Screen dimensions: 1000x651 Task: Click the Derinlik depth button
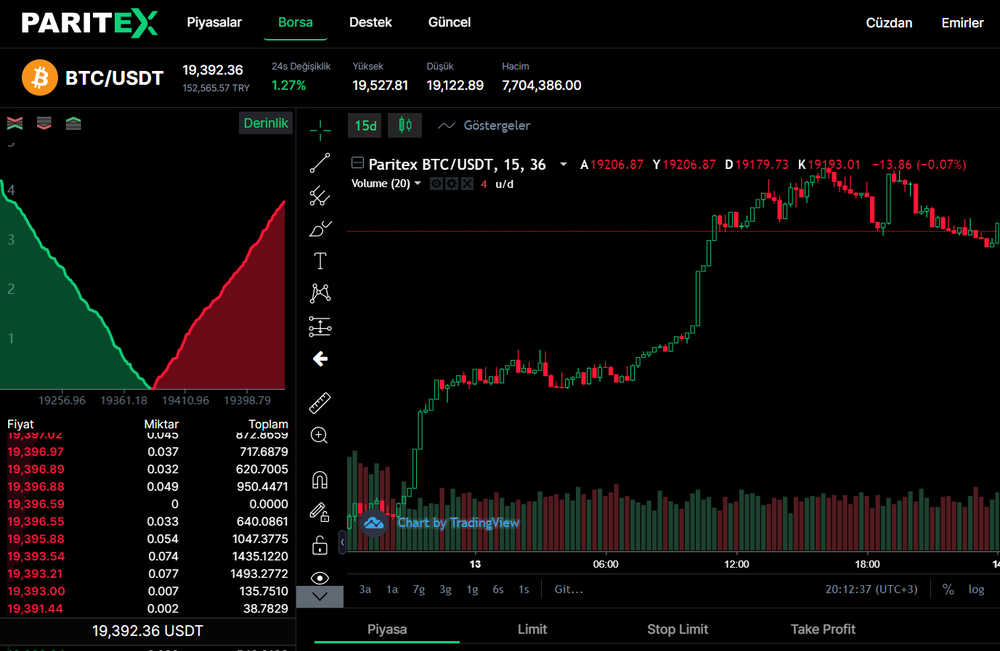click(x=266, y=123)
